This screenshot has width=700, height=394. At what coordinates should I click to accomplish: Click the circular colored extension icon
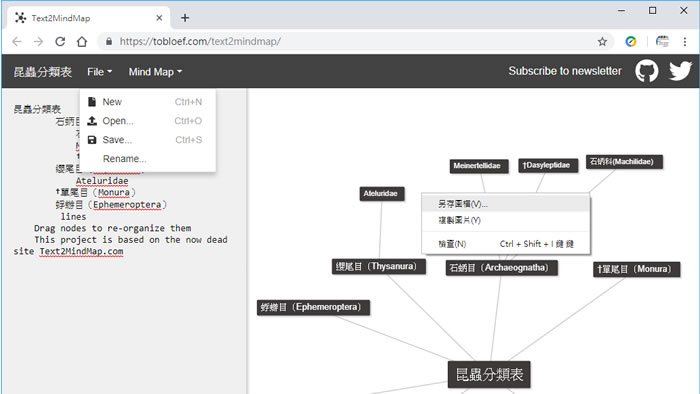coord(631,41)
